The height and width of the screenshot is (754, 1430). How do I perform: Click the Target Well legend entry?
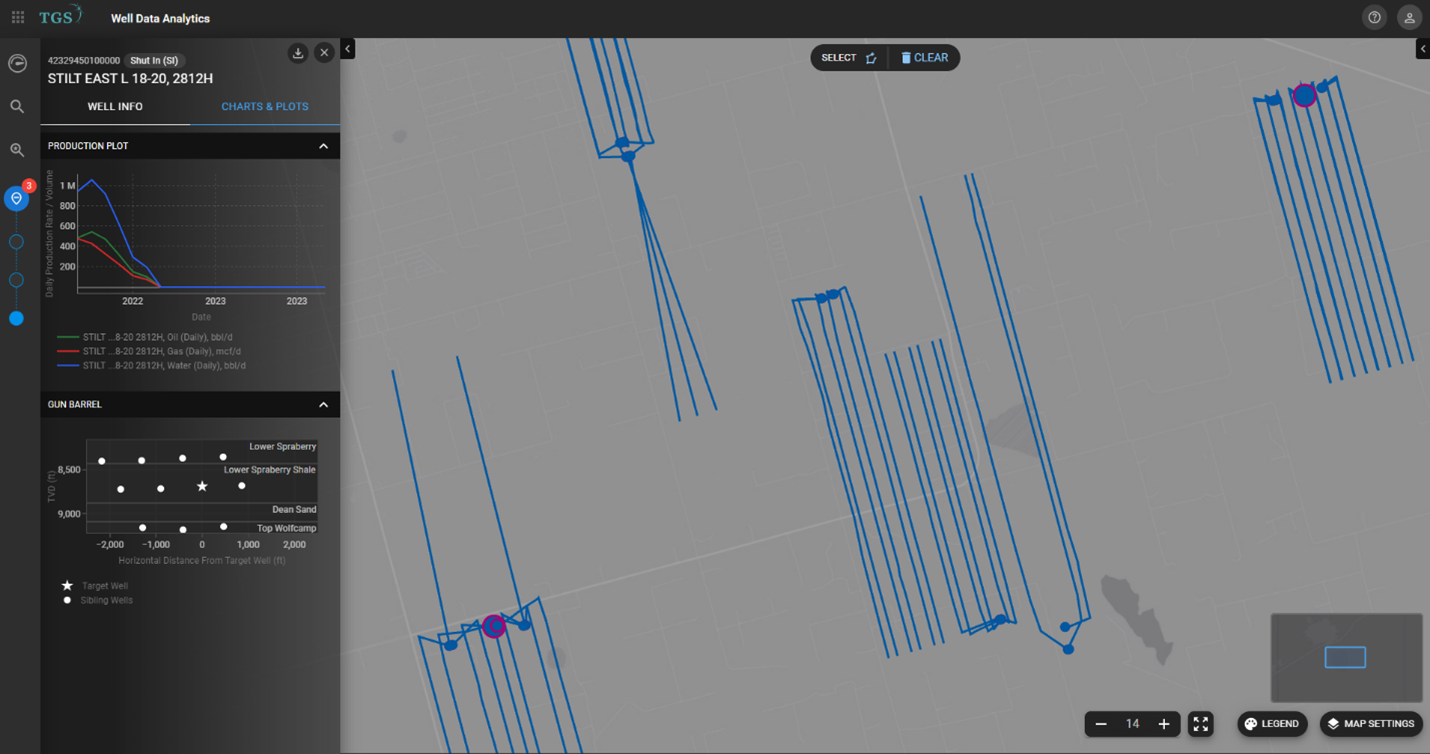[x=95, y=586]
